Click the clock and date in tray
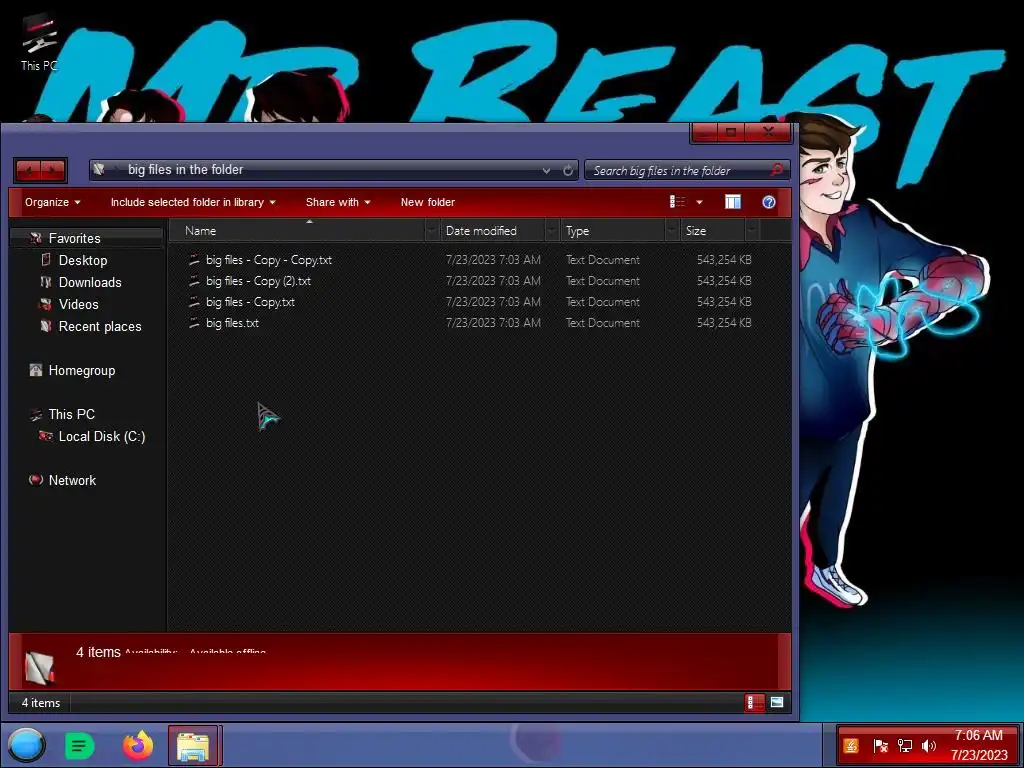This screenshot has height=768, width=1024. click(978, 745)
